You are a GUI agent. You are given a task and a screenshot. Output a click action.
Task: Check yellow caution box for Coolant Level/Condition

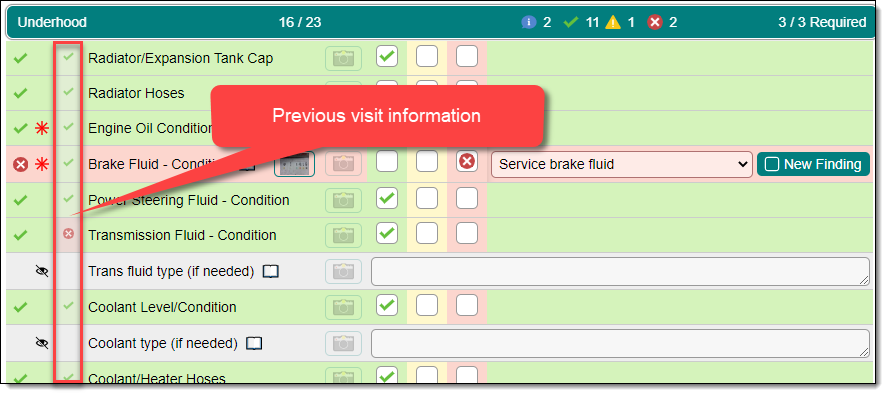coord(427,306)
